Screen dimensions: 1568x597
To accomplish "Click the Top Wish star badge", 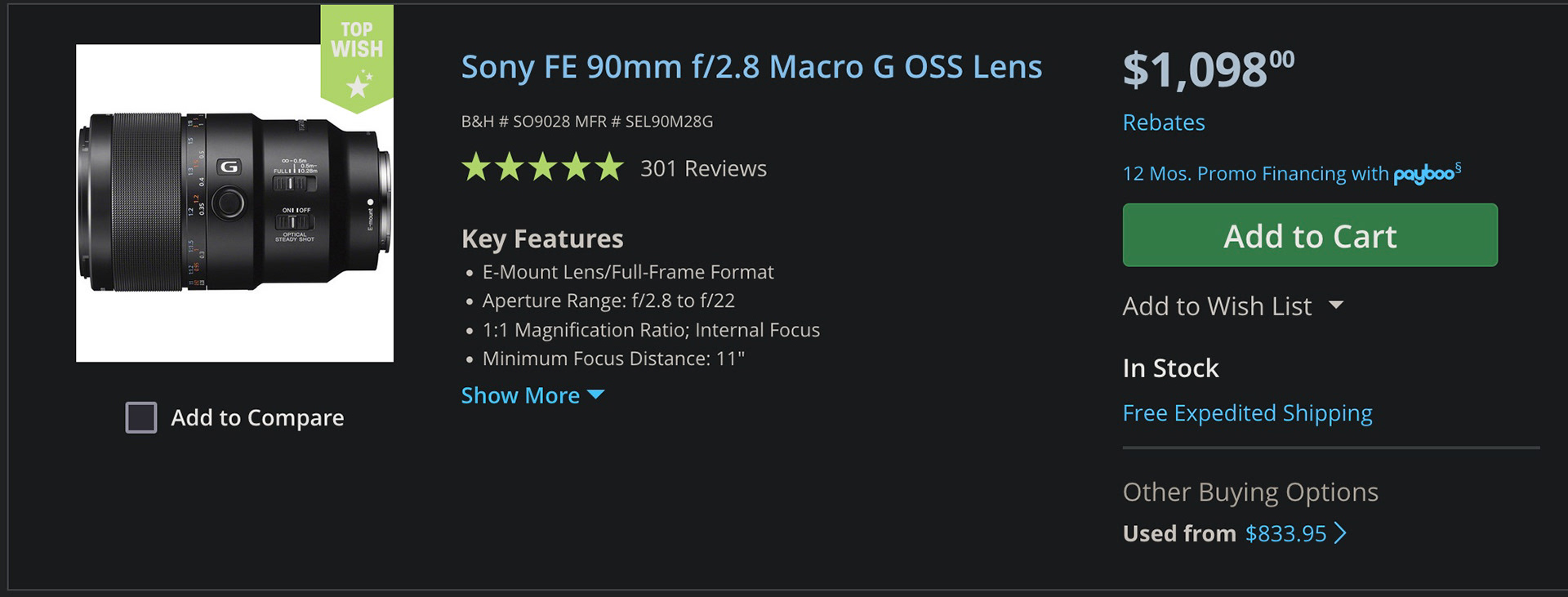I will (x=357, y=57).
